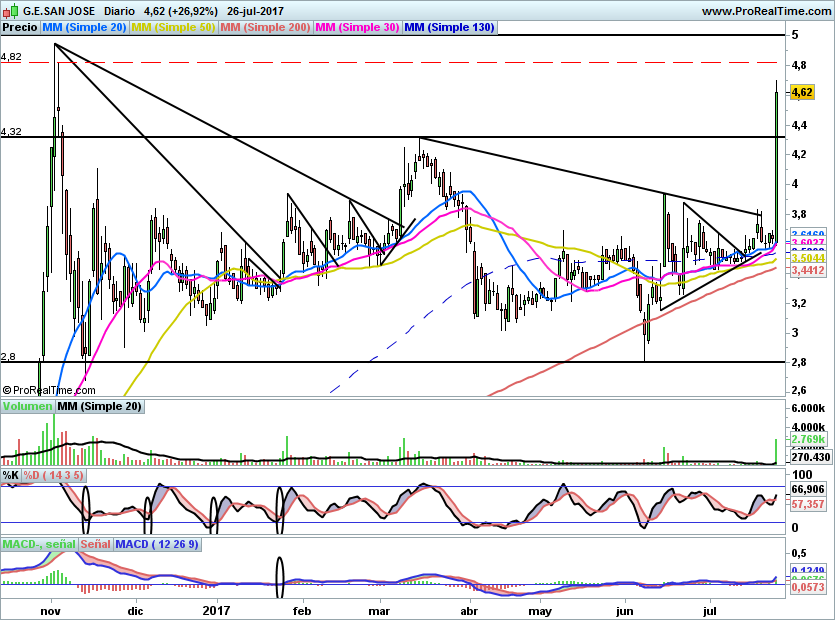Click the %K stochastic label
This screenshot has width=835, height=620.
click(11, 475)
